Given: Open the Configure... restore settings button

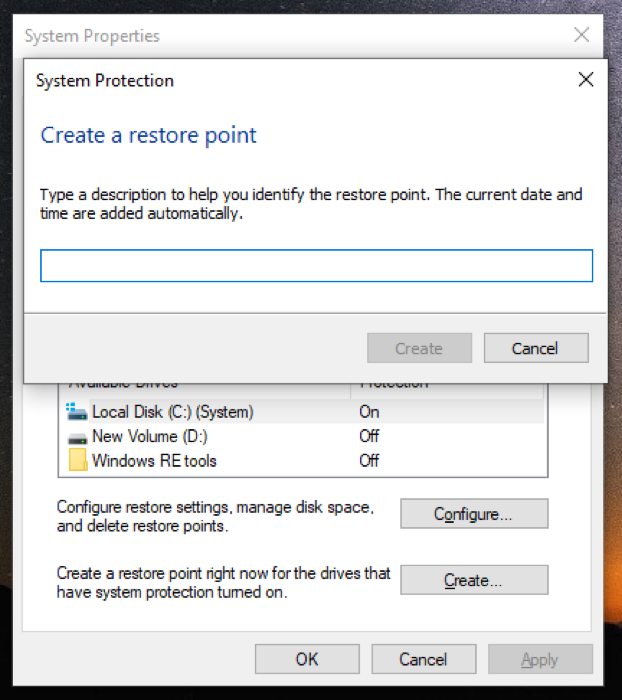Looking at the screenshot, I should click(x=474, y=514).
